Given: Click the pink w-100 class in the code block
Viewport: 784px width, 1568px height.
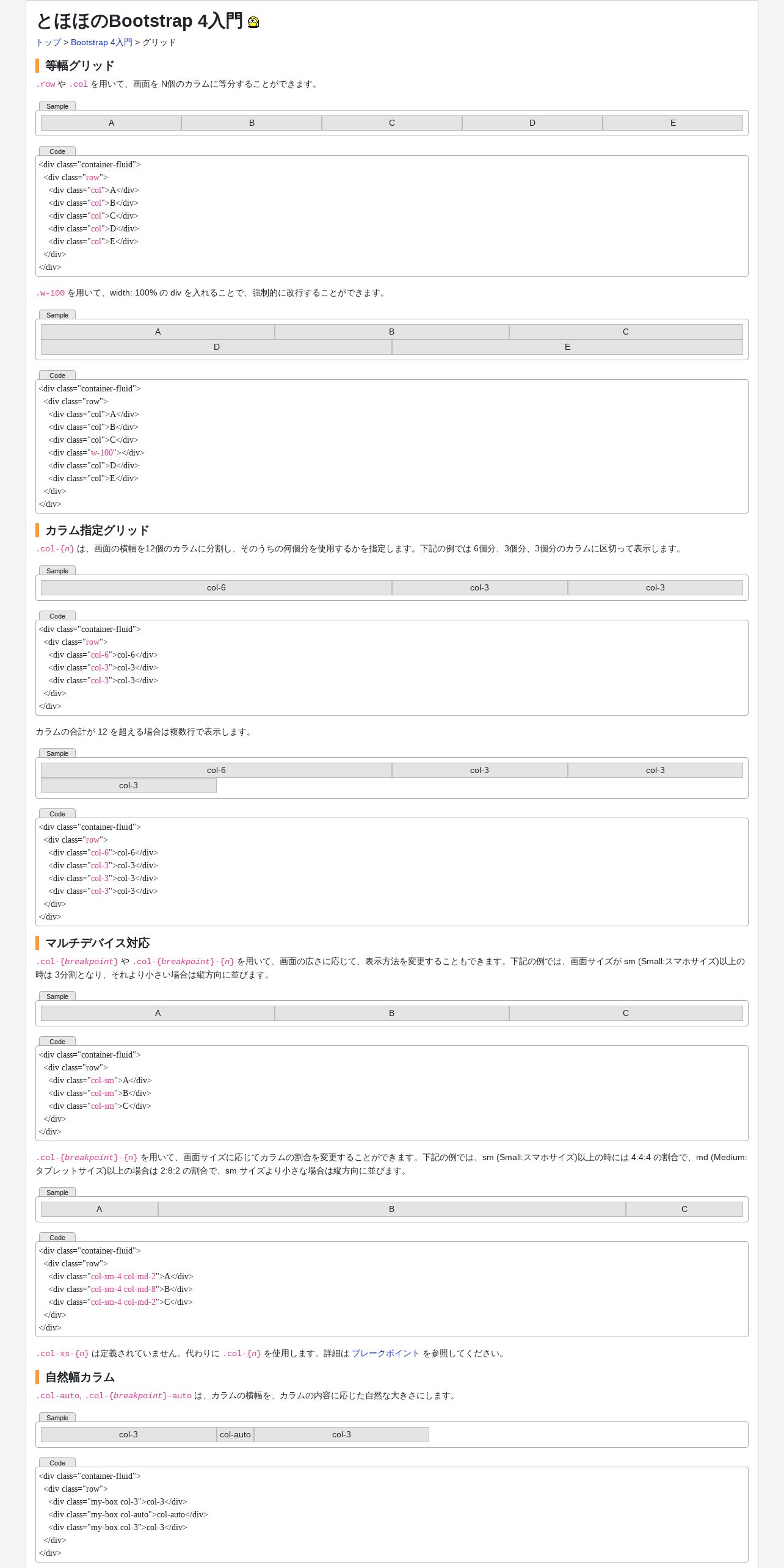Looking at the screenshot, I should (x=102, y=452).
